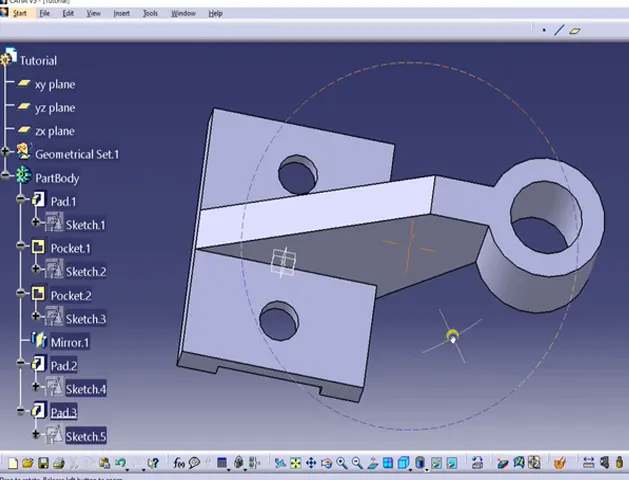The image size is (629, 480).
Task: Open the Insert menu
Action: click(x=121, y=13)
